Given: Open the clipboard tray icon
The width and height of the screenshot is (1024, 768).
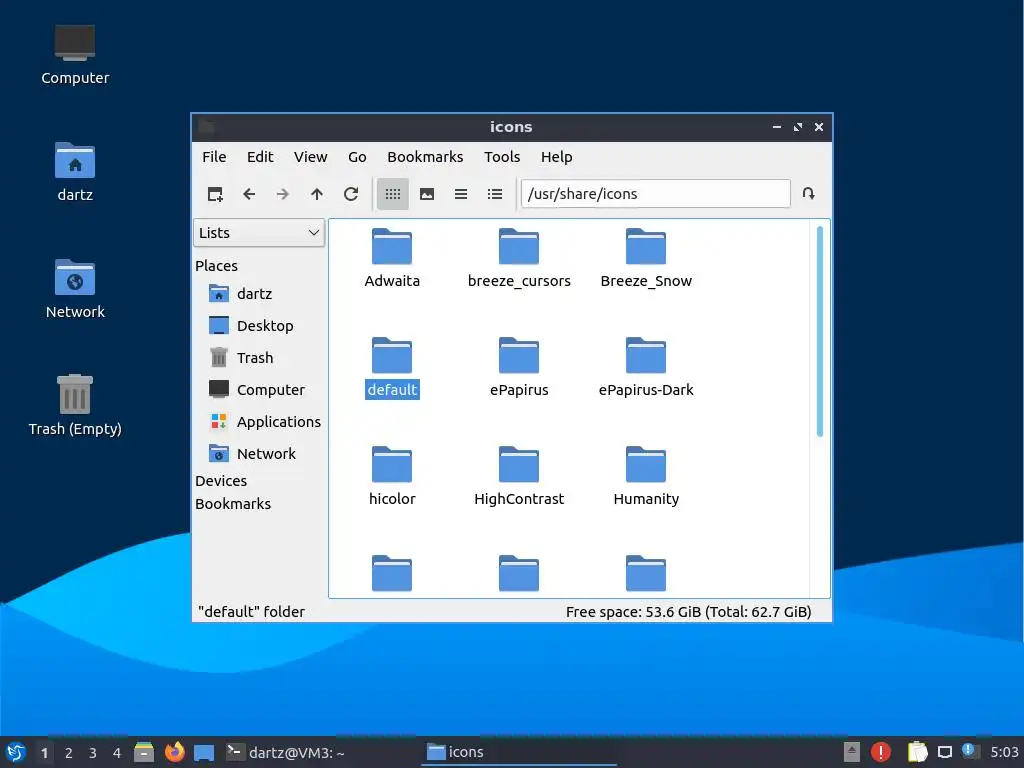Looking at the screenshot, I should click(918, 752).
